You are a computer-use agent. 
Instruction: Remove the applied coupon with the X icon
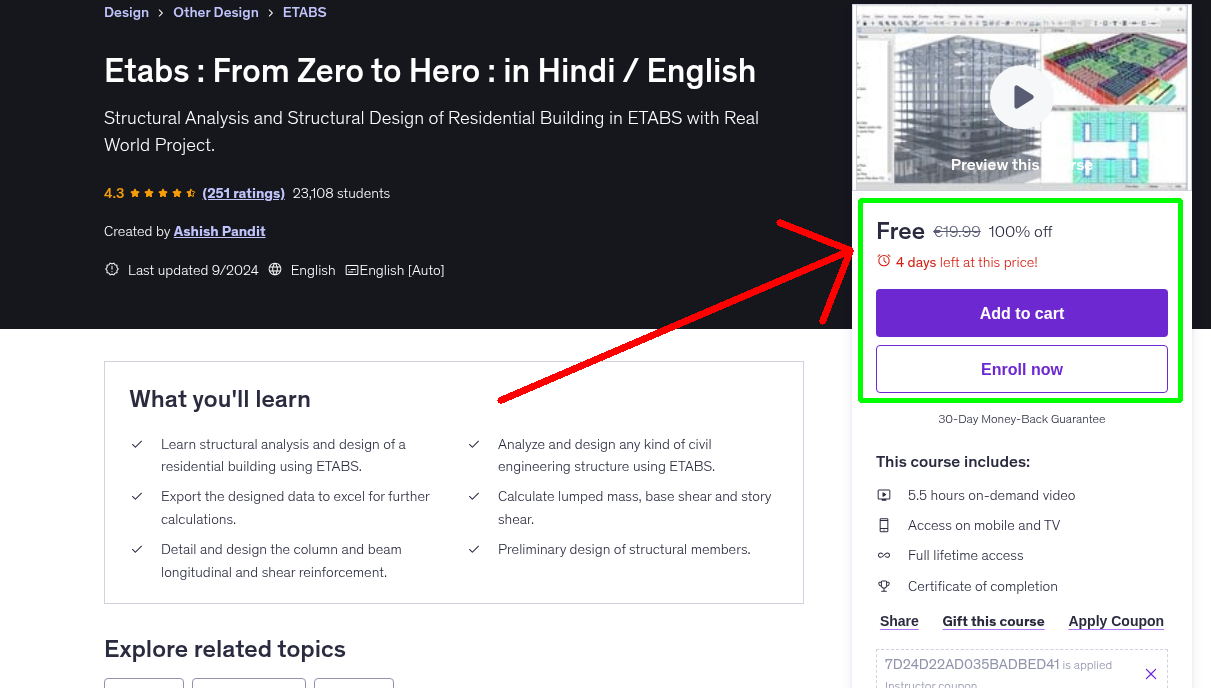tap(1150, 674)
